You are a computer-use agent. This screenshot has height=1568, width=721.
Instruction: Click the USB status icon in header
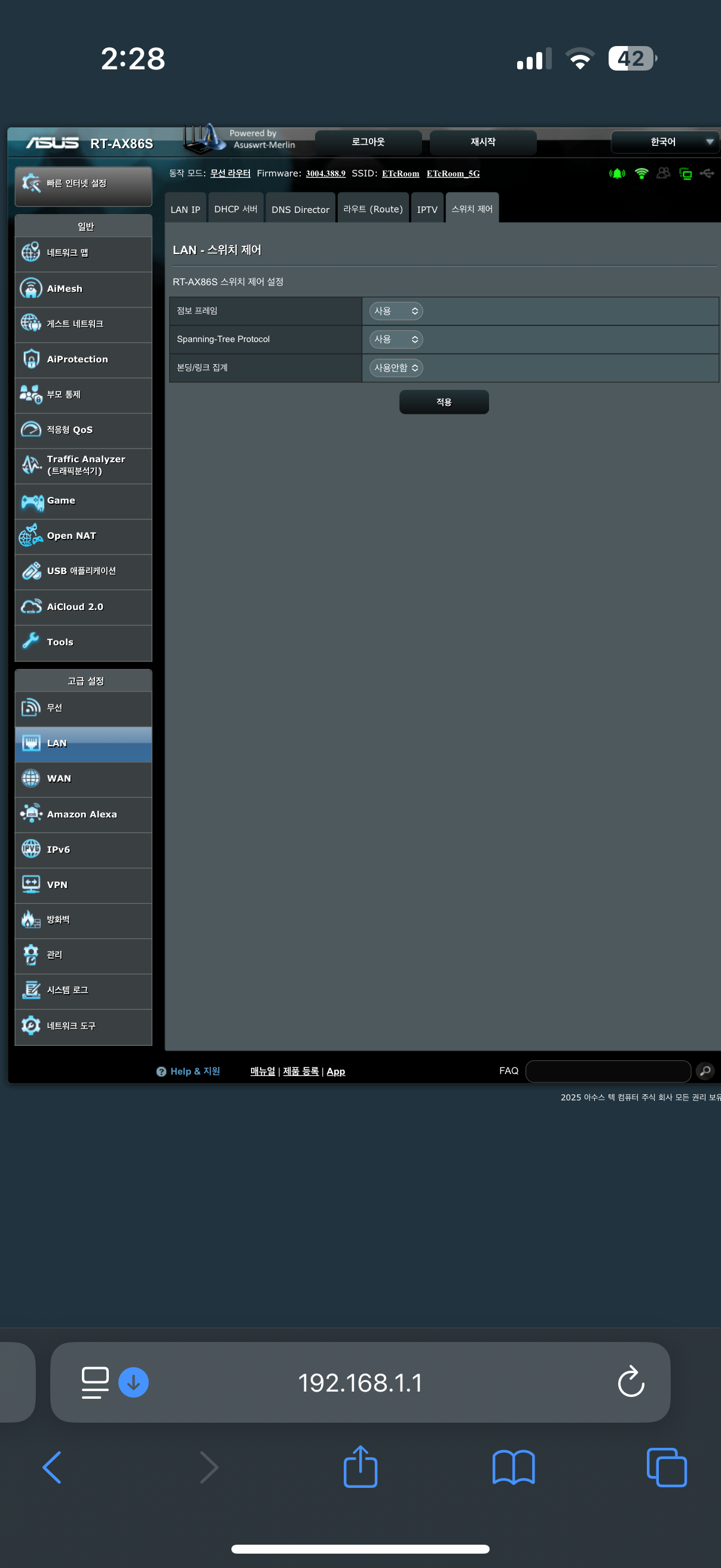coord(707,174)
